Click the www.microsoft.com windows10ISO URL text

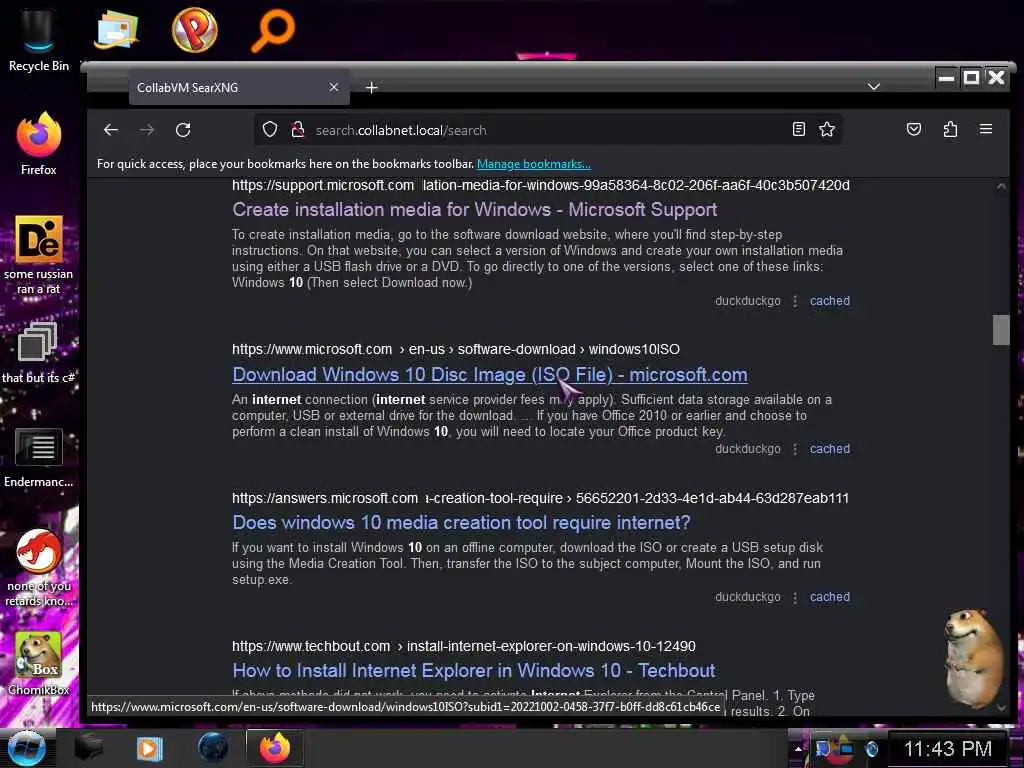click(x=456, y=349)
